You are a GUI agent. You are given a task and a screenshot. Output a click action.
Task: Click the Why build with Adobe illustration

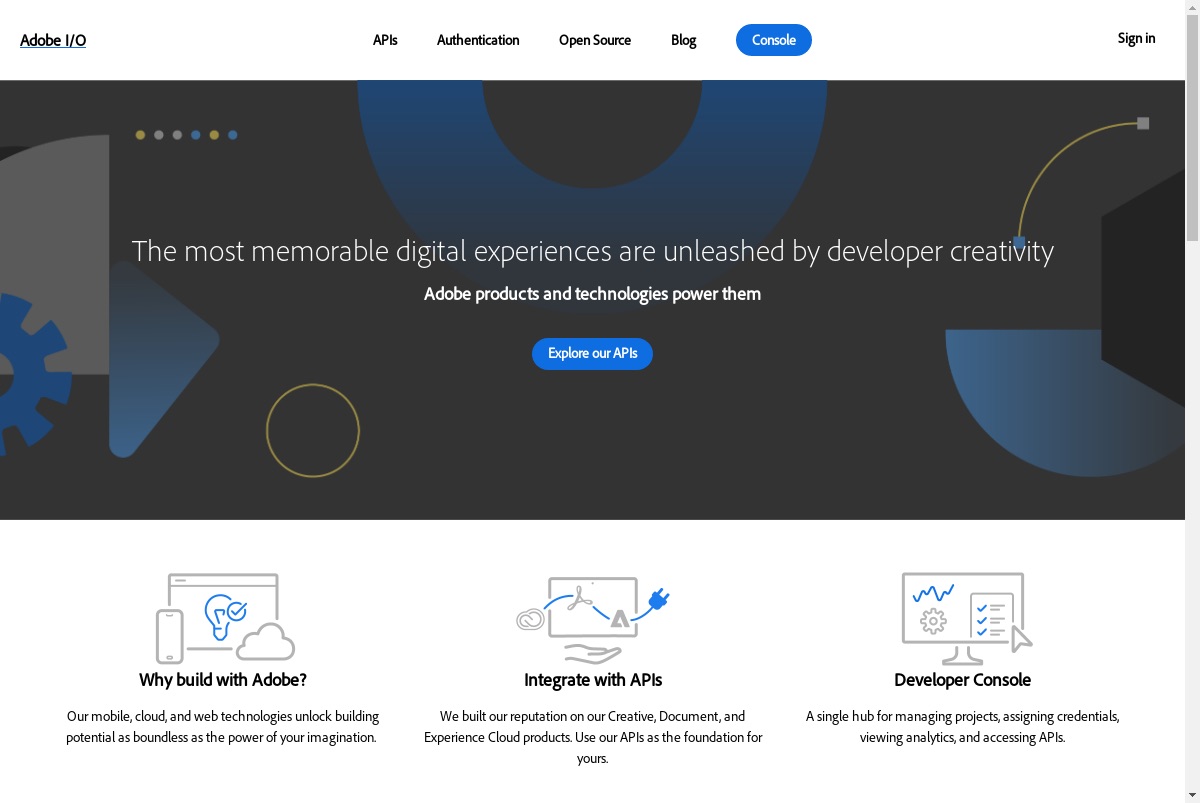coord(225,617)
